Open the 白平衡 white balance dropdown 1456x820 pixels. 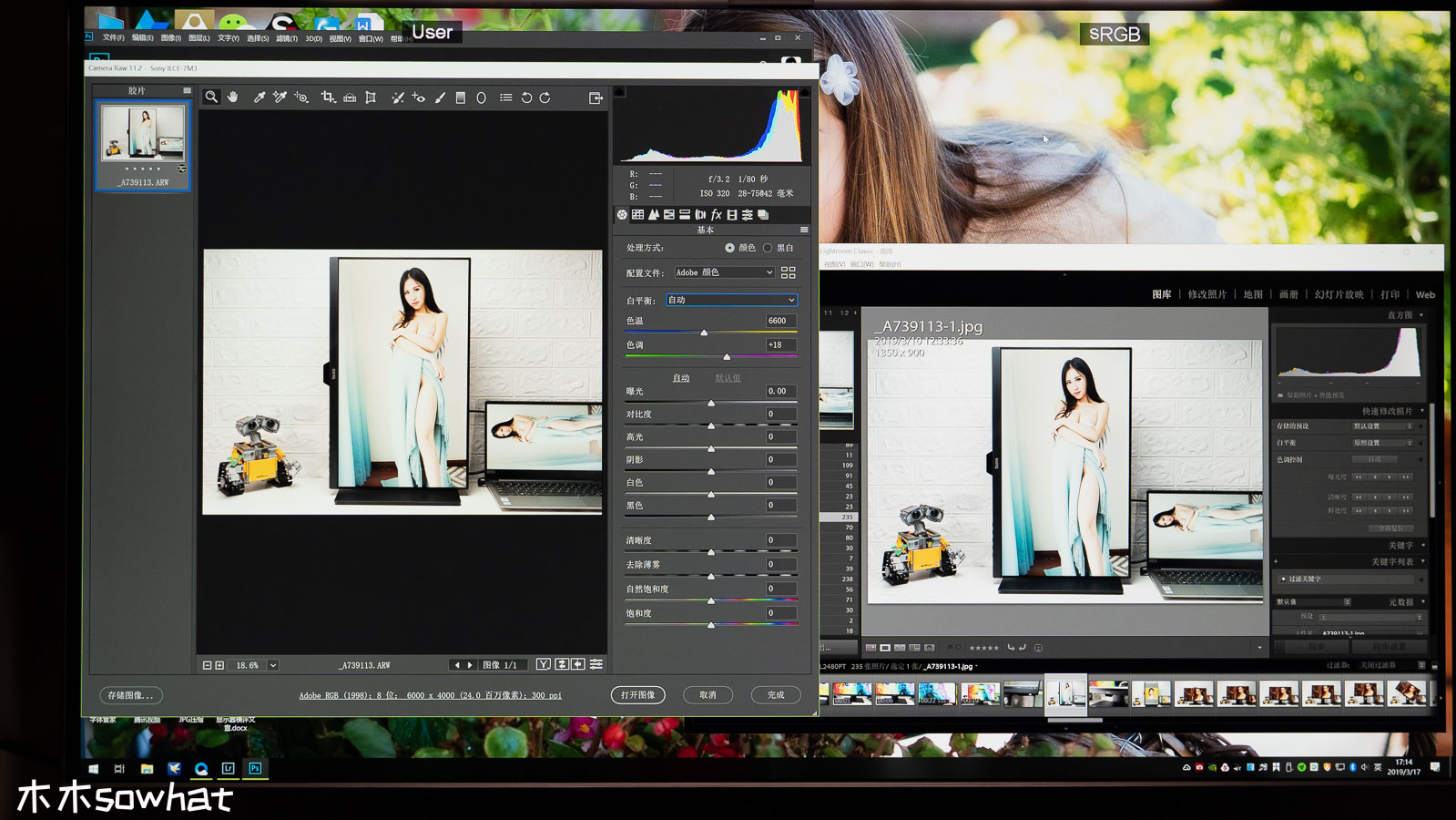point(731,300)
